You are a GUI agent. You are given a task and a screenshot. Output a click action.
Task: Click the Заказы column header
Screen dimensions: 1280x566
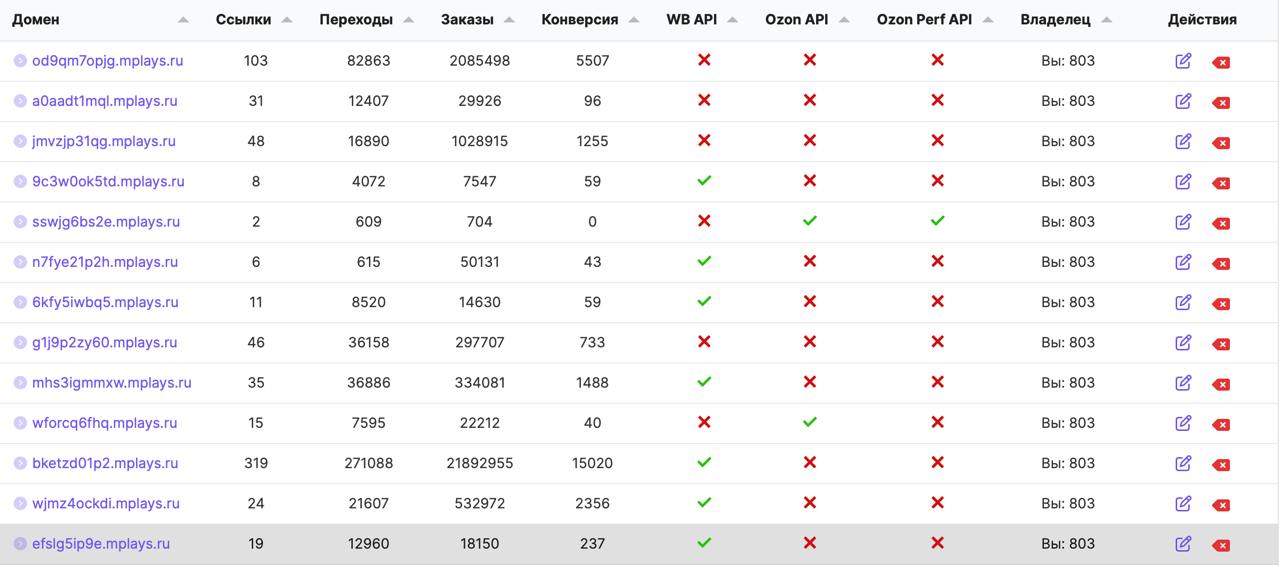(x=467, y=19)
